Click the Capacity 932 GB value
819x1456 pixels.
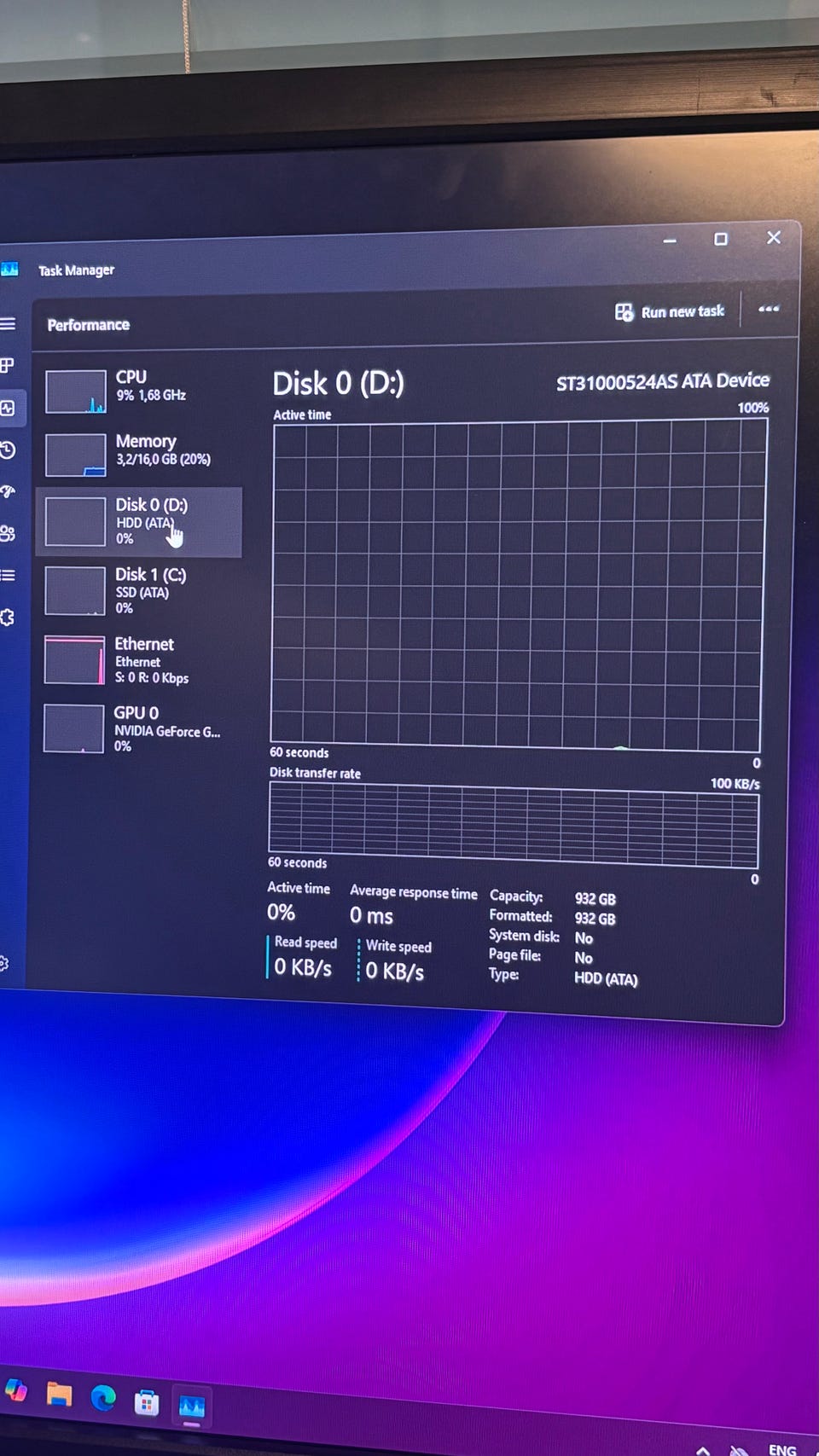595,899
